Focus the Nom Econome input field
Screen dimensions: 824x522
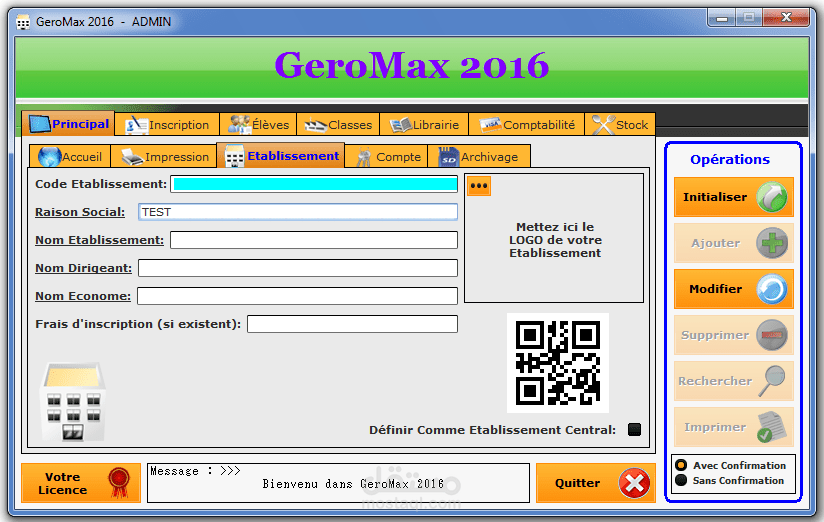(x=297, y=296)
